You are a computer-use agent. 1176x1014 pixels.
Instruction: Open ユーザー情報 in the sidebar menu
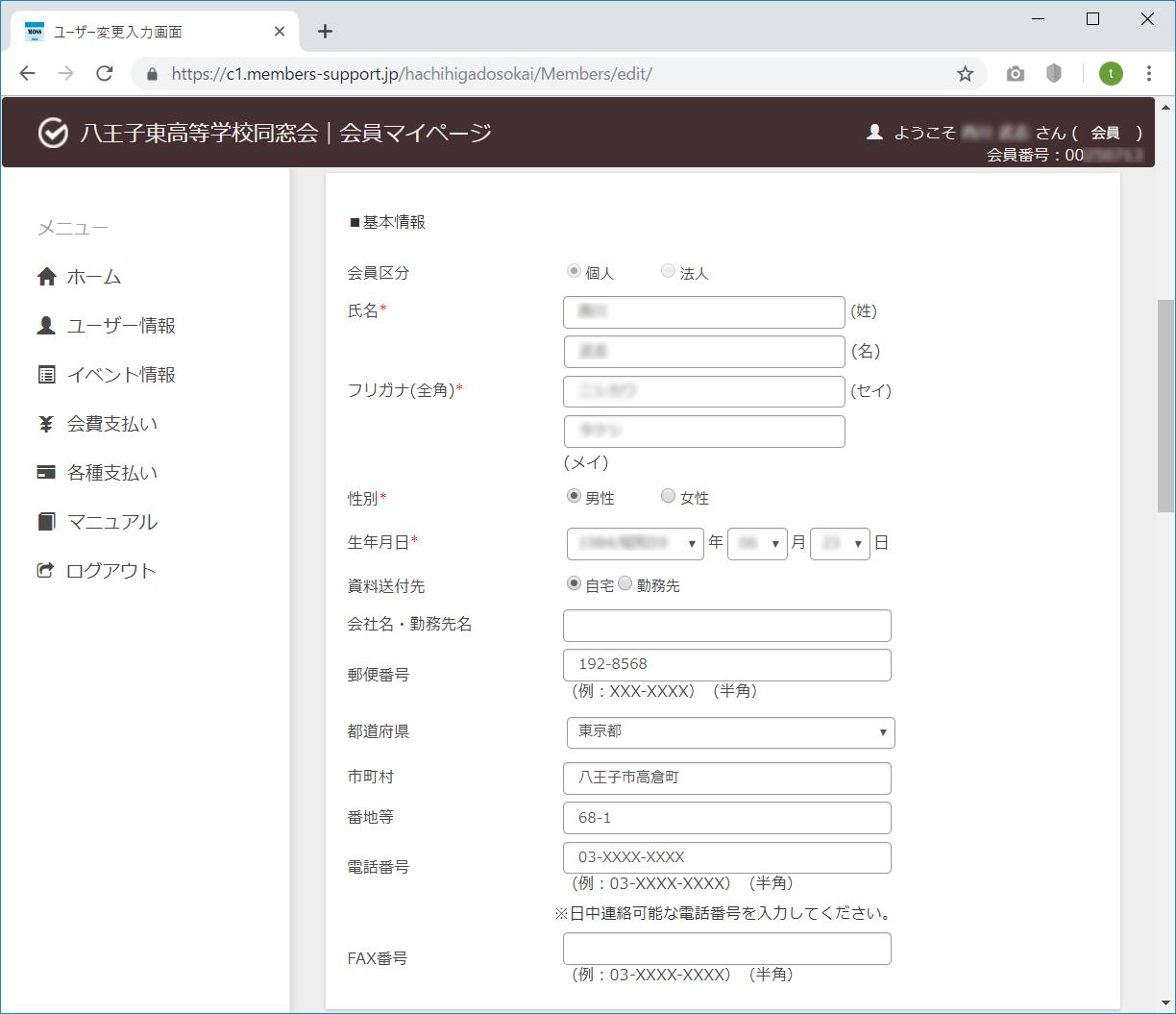click(x=121, y=326)
